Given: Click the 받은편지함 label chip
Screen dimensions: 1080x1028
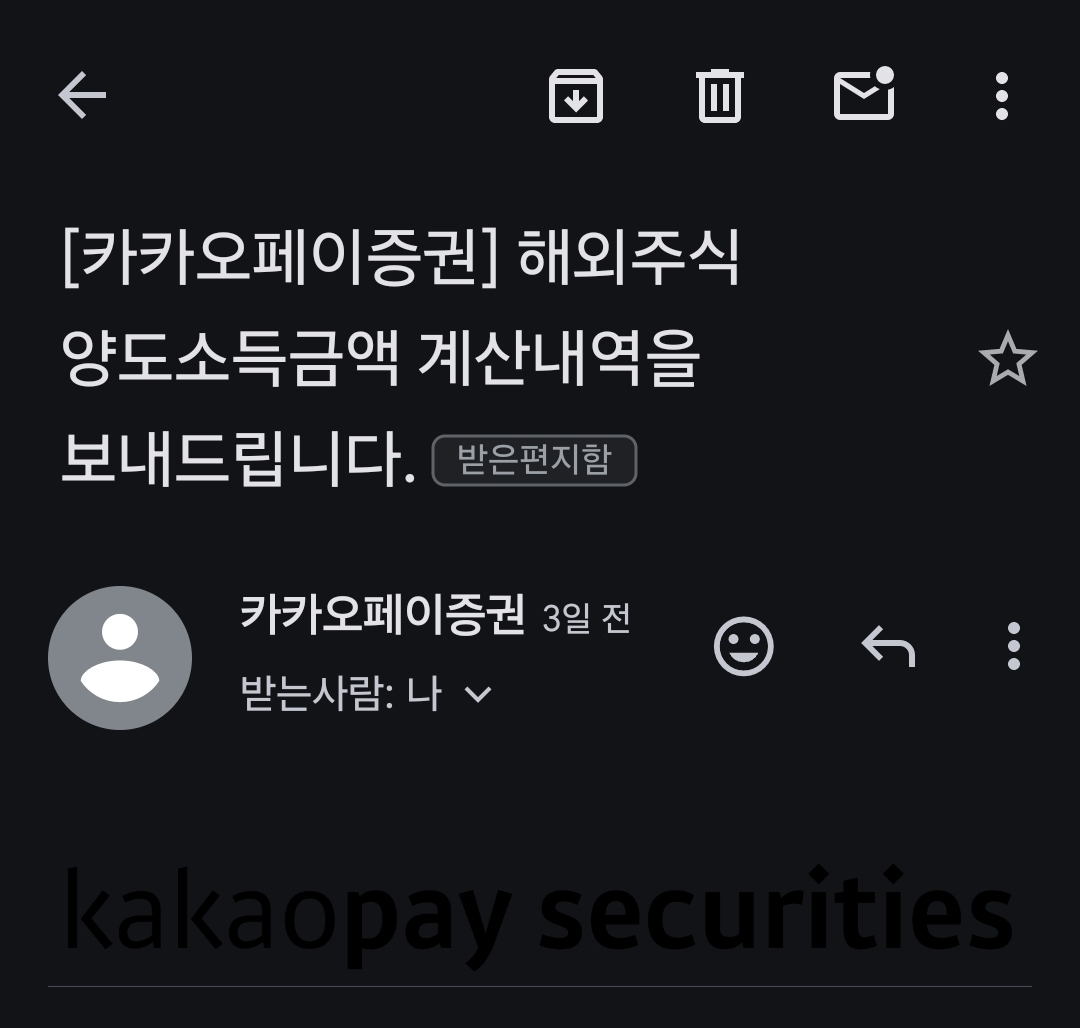Looking at the screenshot, I should [x=534, y=460].
